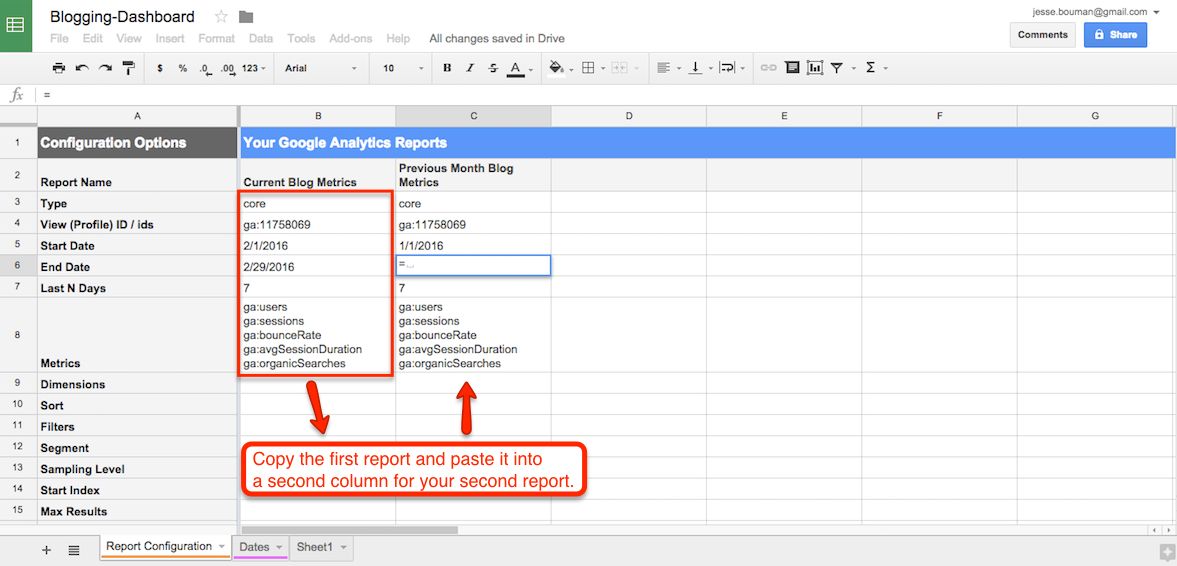Click the Print icon in toolbar
1177x566 pixels.
coord(58,68)
